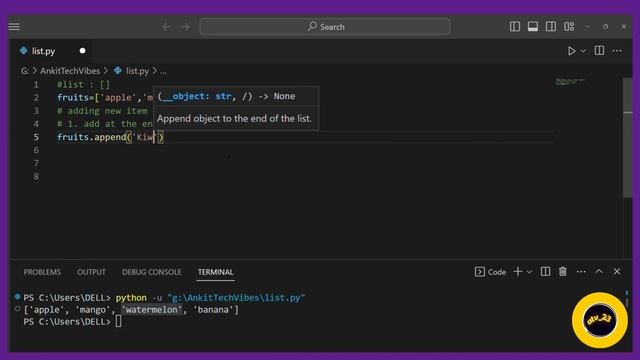Split the terminal pane
The height and width of the screenshot is (360, 640).
[x=545, y=271]
